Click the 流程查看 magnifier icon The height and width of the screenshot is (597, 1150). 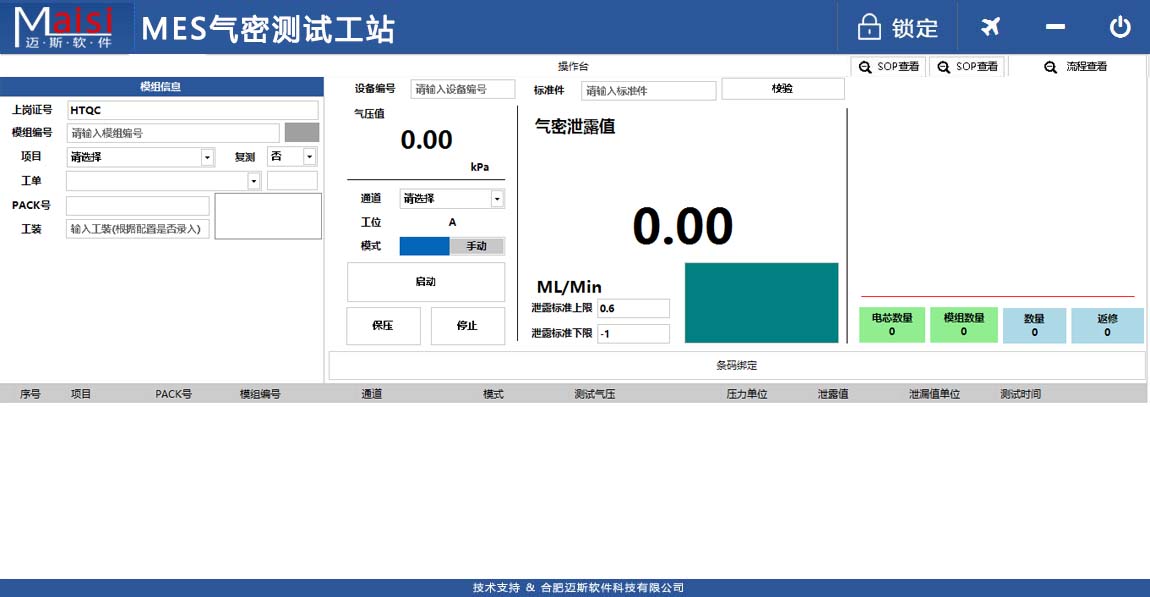point(1048,68)
